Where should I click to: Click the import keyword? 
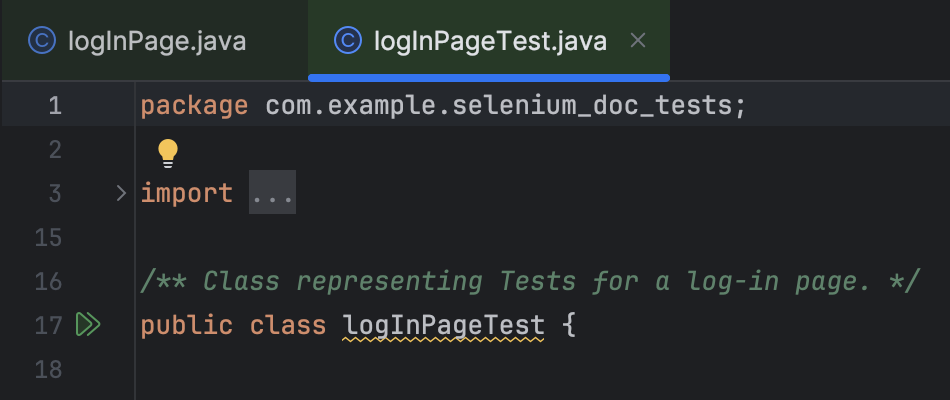186,193
